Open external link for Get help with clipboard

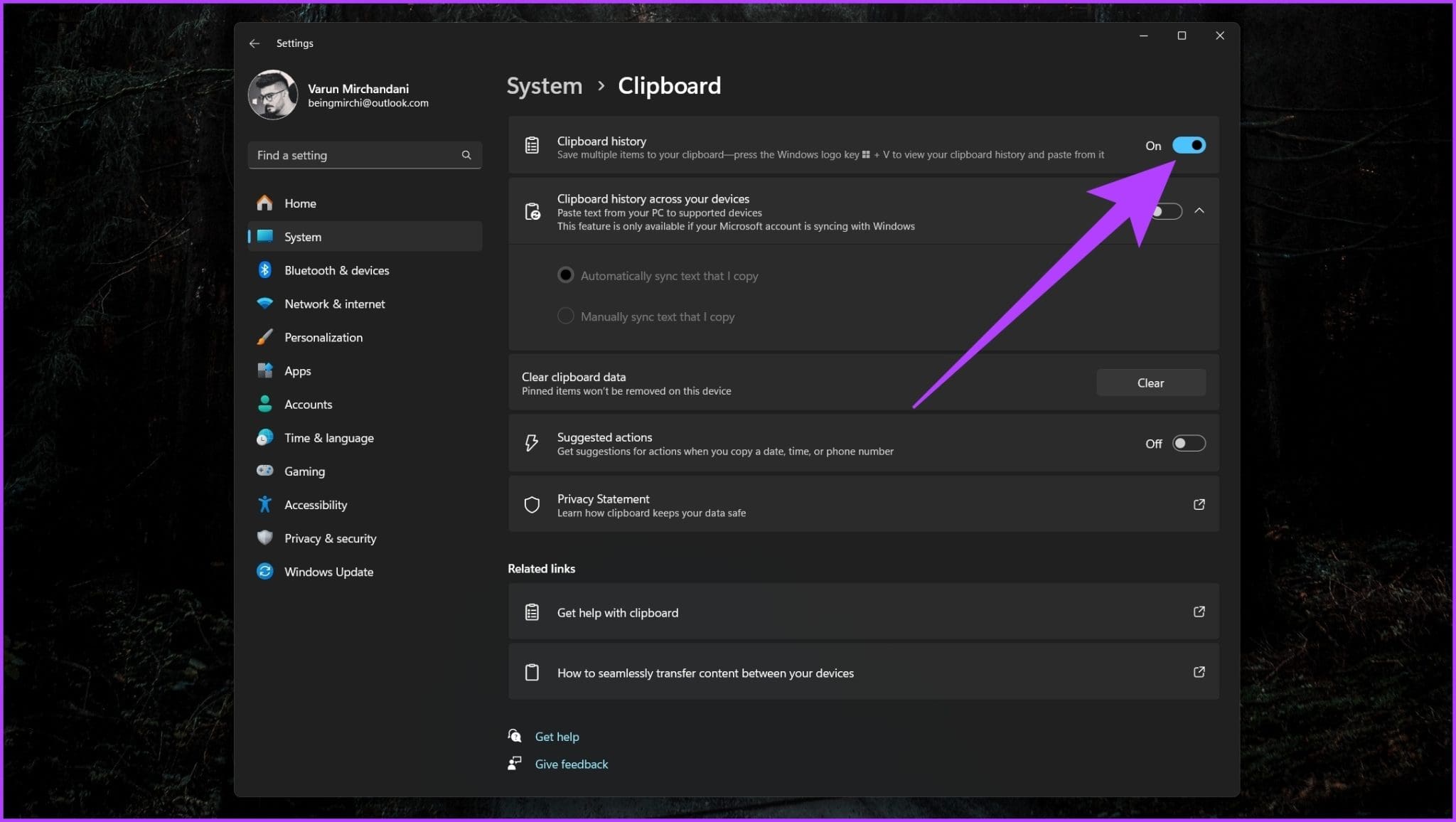(1199, 612)
